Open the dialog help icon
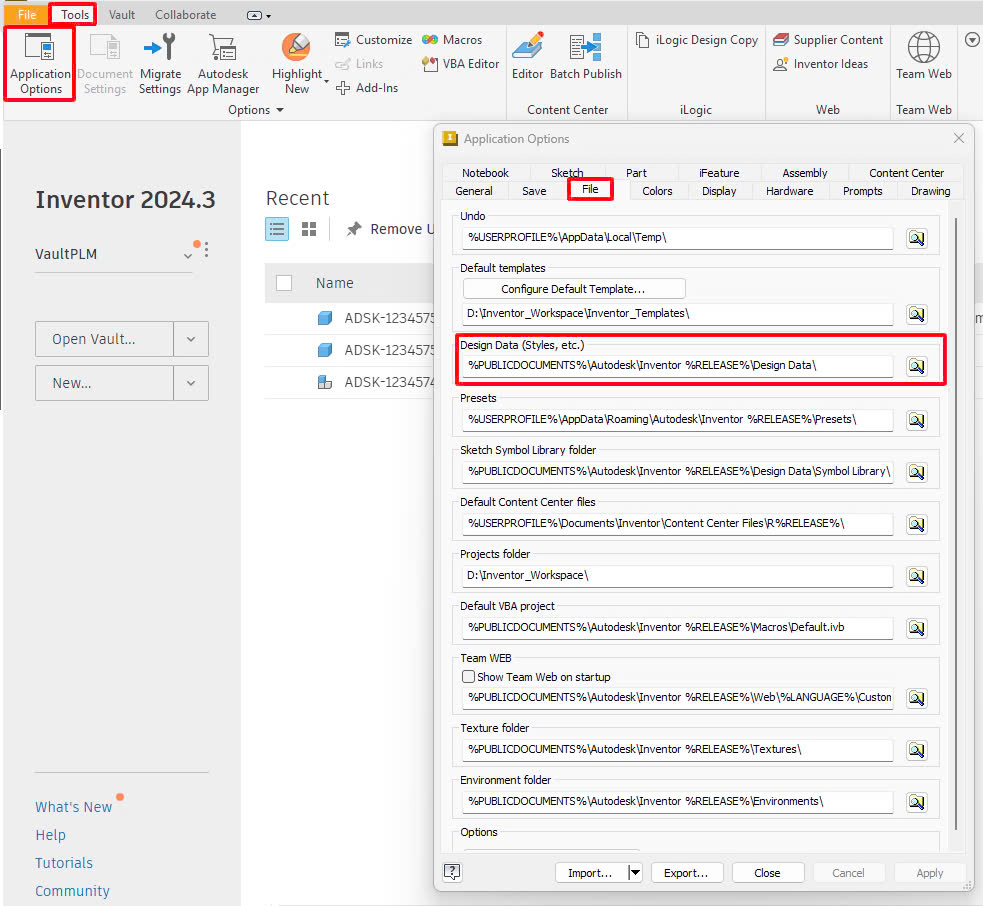This screenshot has height=906, width=983. (452, 872)
